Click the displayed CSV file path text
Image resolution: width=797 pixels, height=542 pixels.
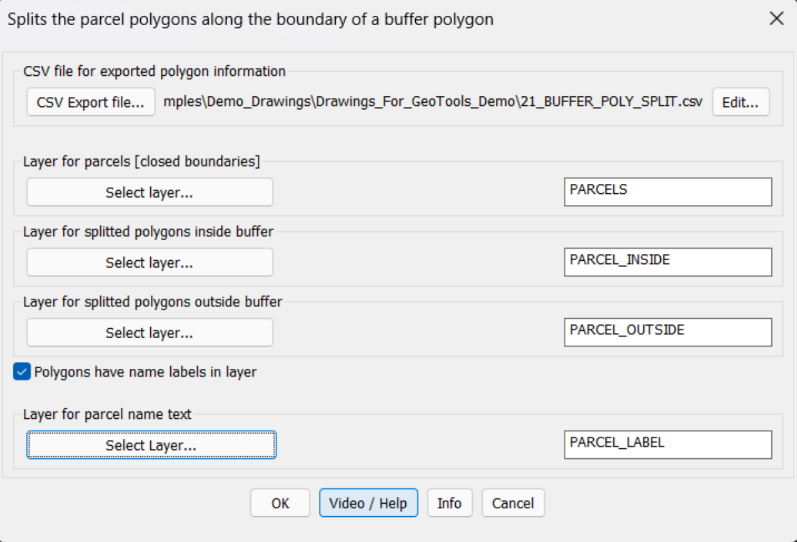pyautogui.click(x=433, y=102)
